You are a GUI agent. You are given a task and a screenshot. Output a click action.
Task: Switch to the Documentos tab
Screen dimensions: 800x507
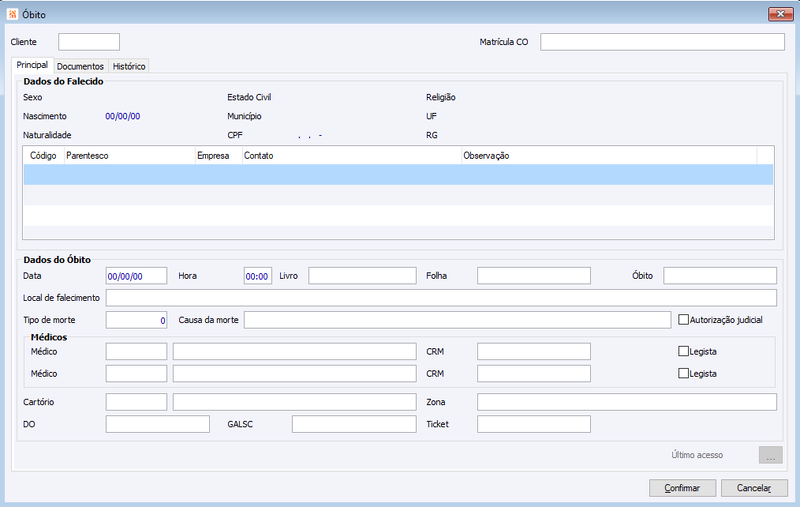80,66
